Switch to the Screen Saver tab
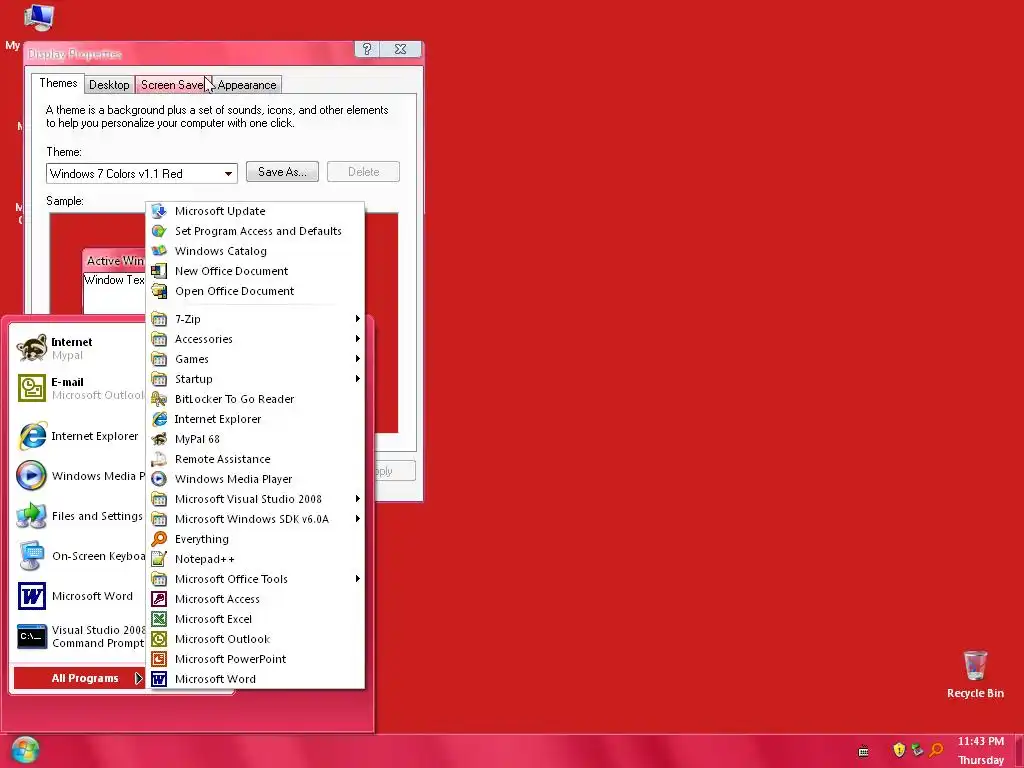The height and width of the screenshot is (768, 1024). 172,85
